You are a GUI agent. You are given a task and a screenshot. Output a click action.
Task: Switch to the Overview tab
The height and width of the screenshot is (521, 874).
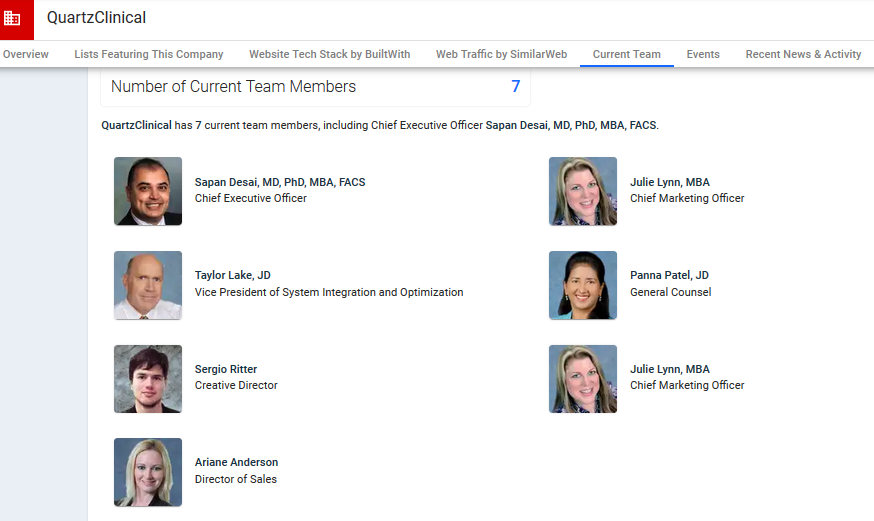[26, 54]
